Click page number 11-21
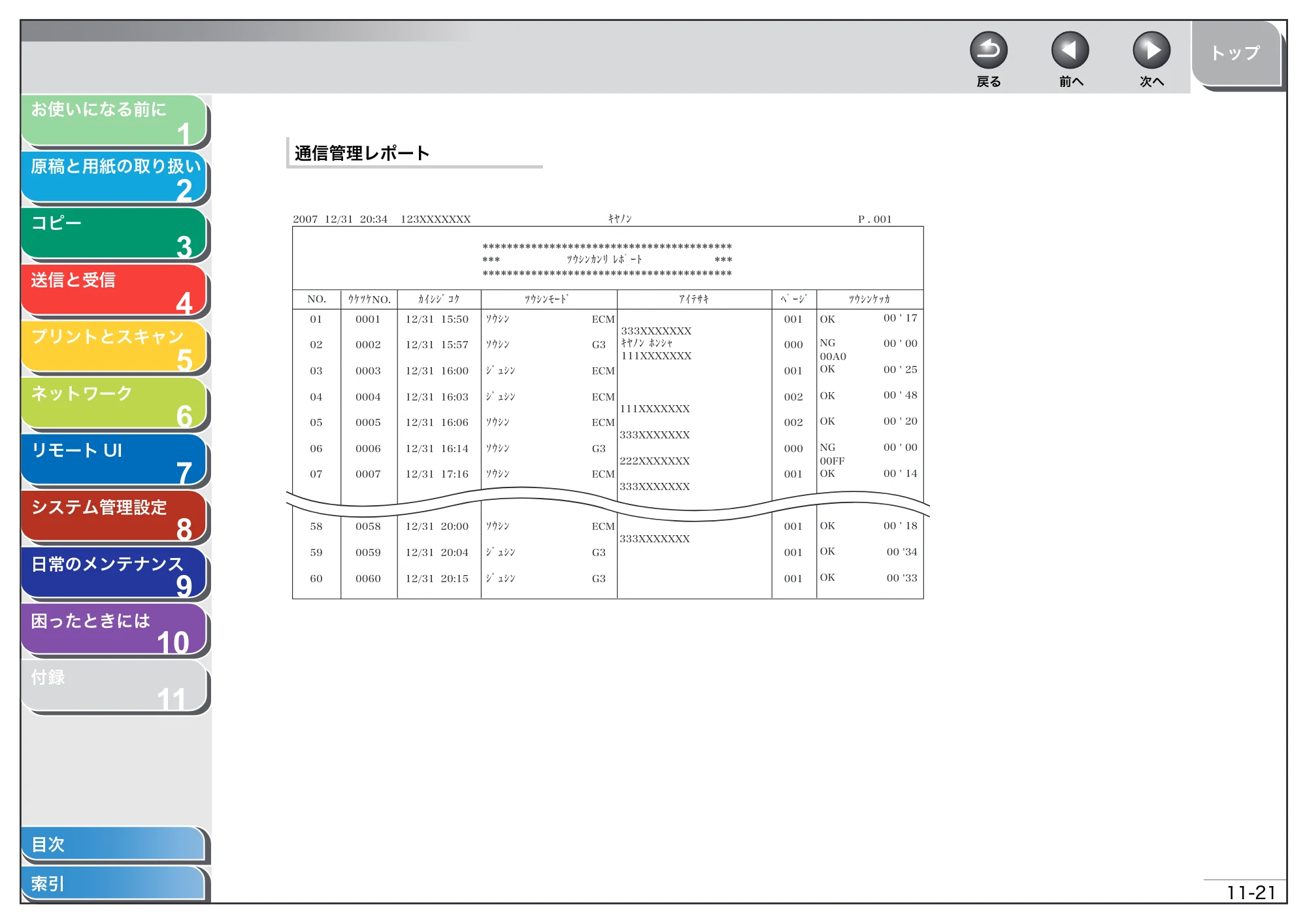Viewport: 1307px width, 924px height. [1251, 893]
